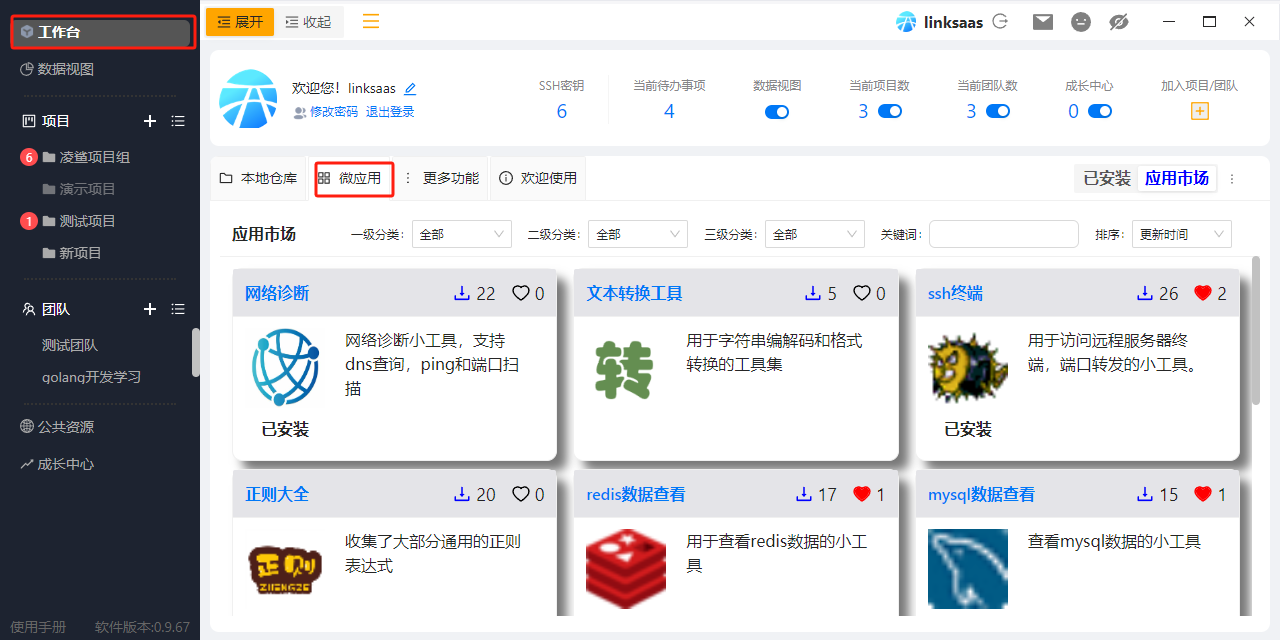Like the 正则大全 heart icon
The width and height of the screenshot is (1280, 640).
(520, 494)
